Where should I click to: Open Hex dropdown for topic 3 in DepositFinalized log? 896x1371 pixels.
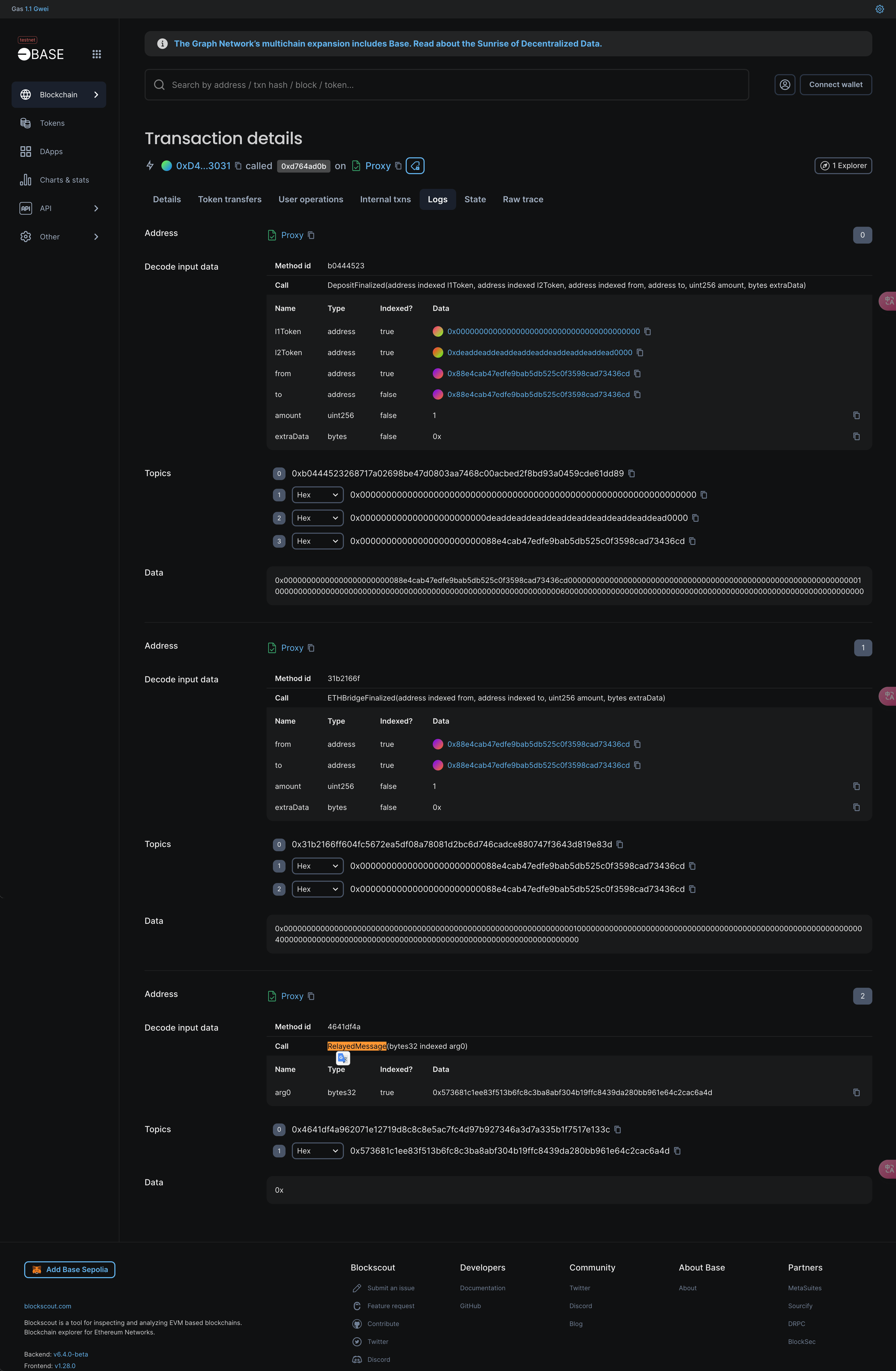pos(317,541)
